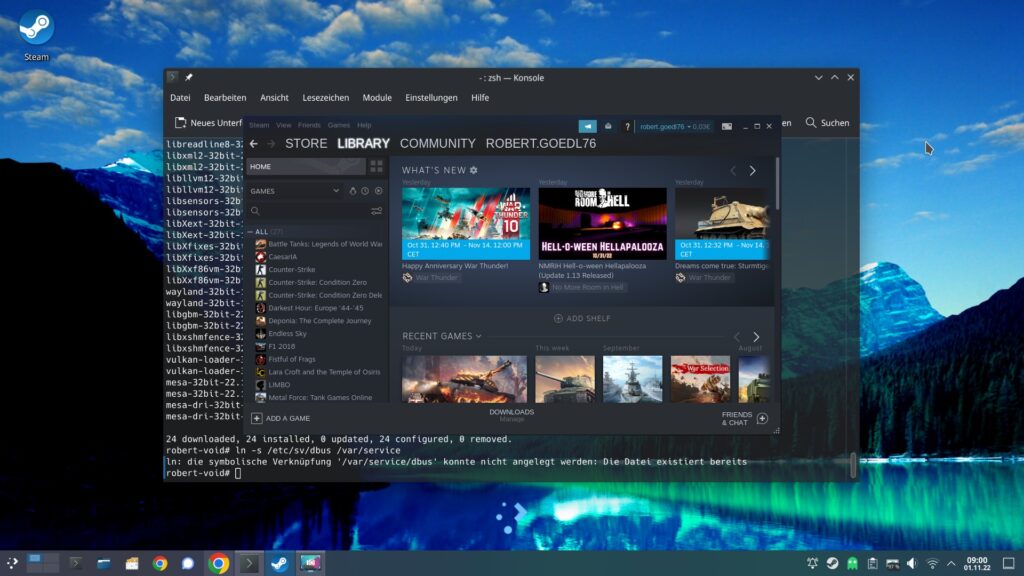Switch to the STORE tab in Steam
The width and height of the screenshot is (1024, 576).
point(306,144)
